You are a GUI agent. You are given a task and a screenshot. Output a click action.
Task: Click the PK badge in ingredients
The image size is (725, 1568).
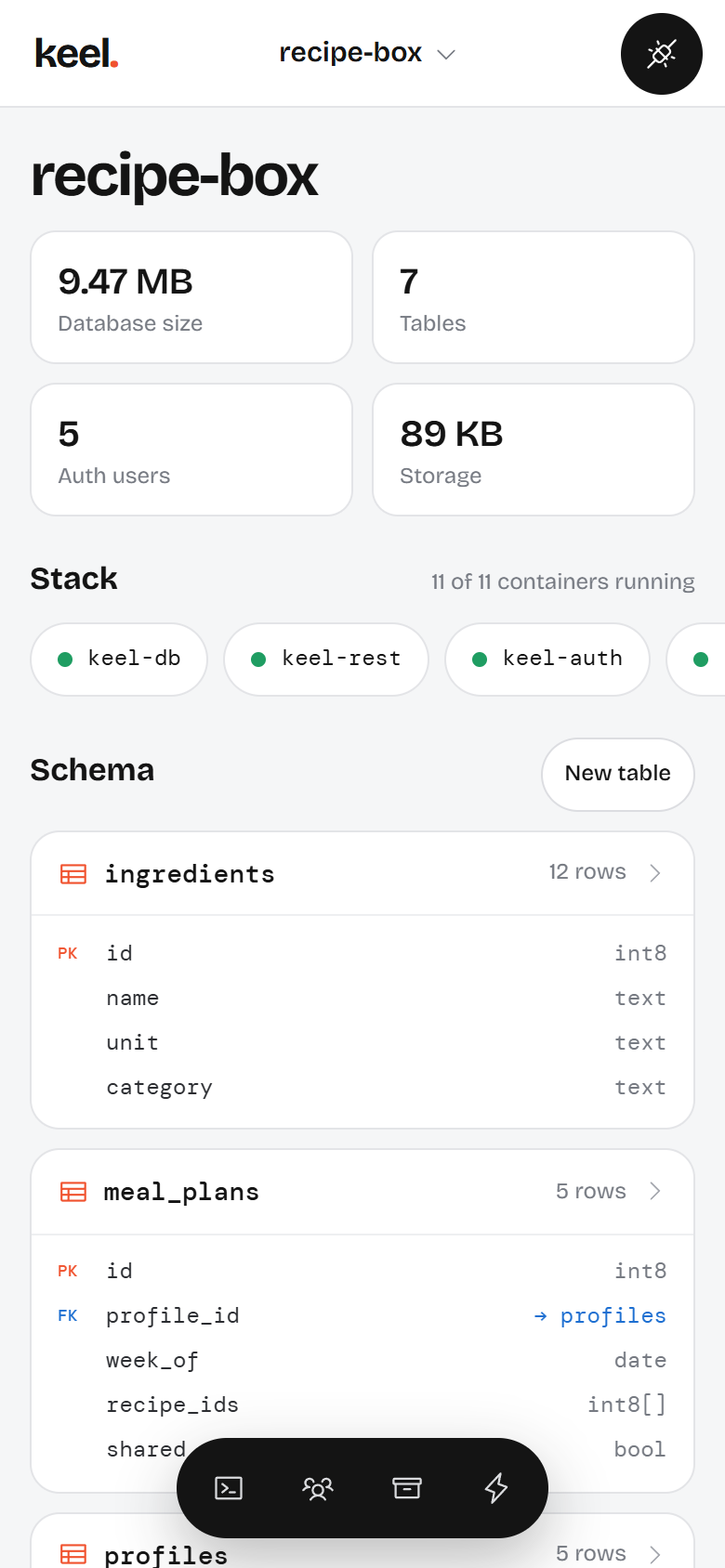point(68,954)
